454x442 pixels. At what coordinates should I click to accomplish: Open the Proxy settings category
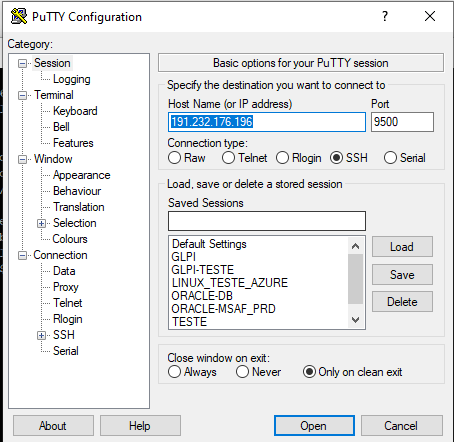point(66,287)
